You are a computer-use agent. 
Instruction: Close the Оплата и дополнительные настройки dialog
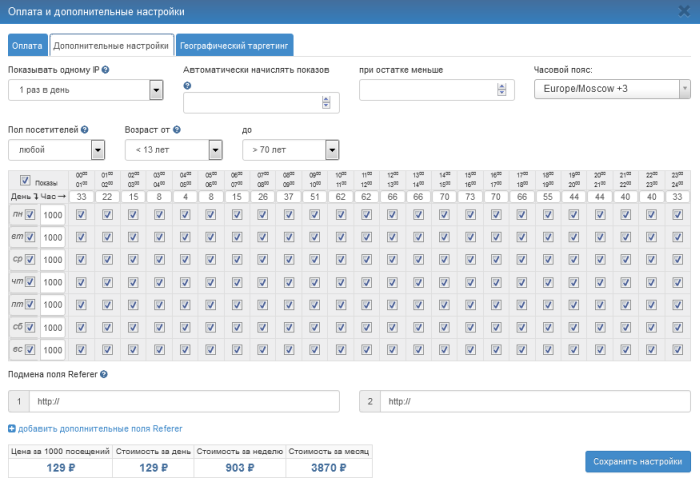pos(682,11)
